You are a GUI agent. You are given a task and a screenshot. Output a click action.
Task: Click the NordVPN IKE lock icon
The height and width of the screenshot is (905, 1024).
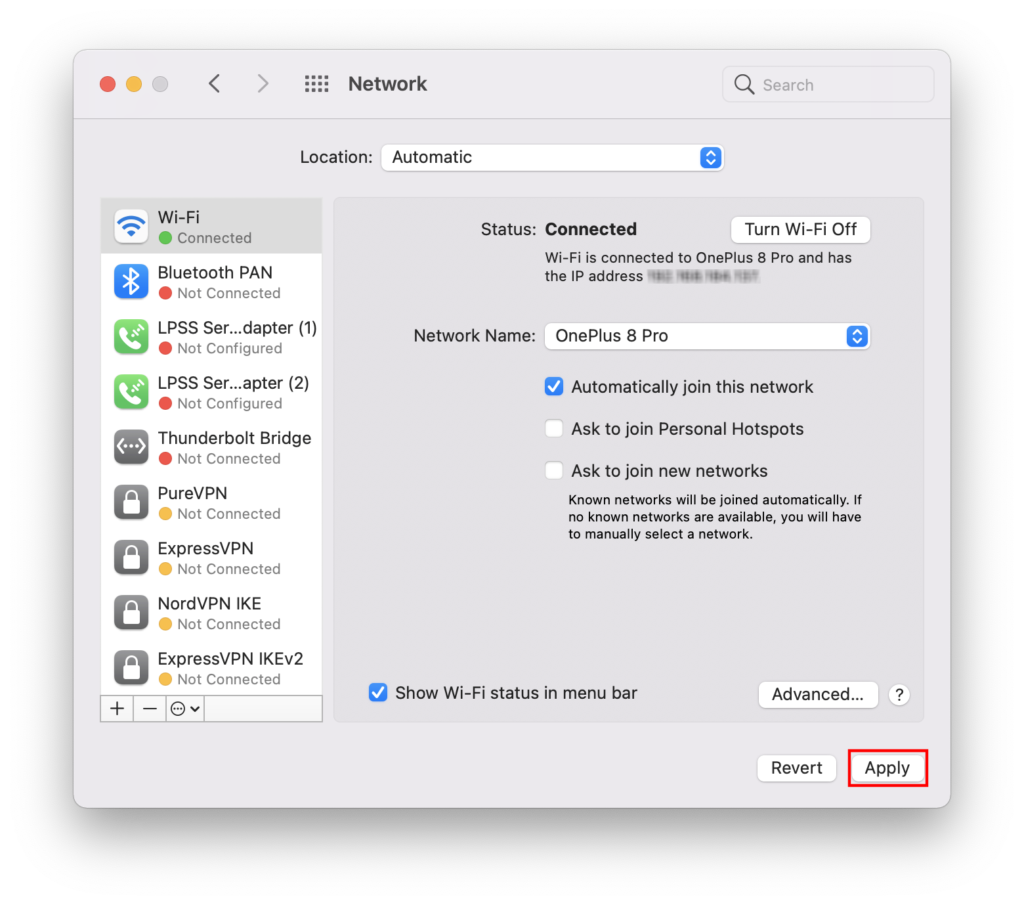click(131, 612)
